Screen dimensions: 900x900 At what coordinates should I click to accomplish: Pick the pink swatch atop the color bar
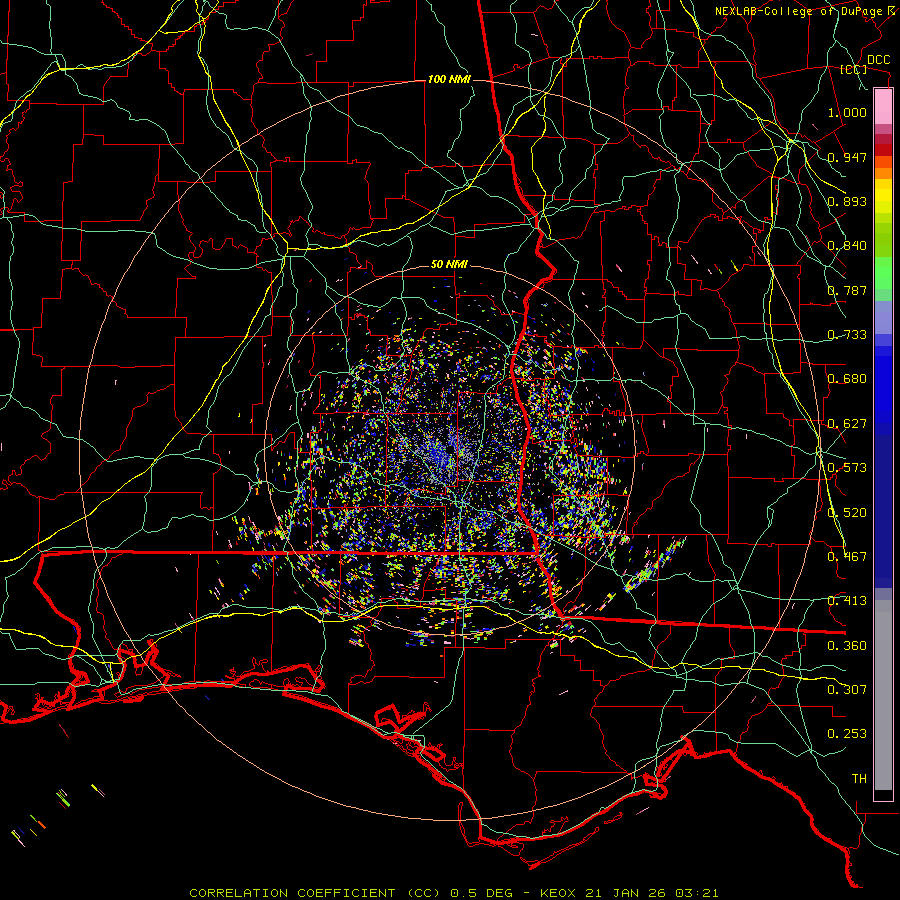pos(883,107)
